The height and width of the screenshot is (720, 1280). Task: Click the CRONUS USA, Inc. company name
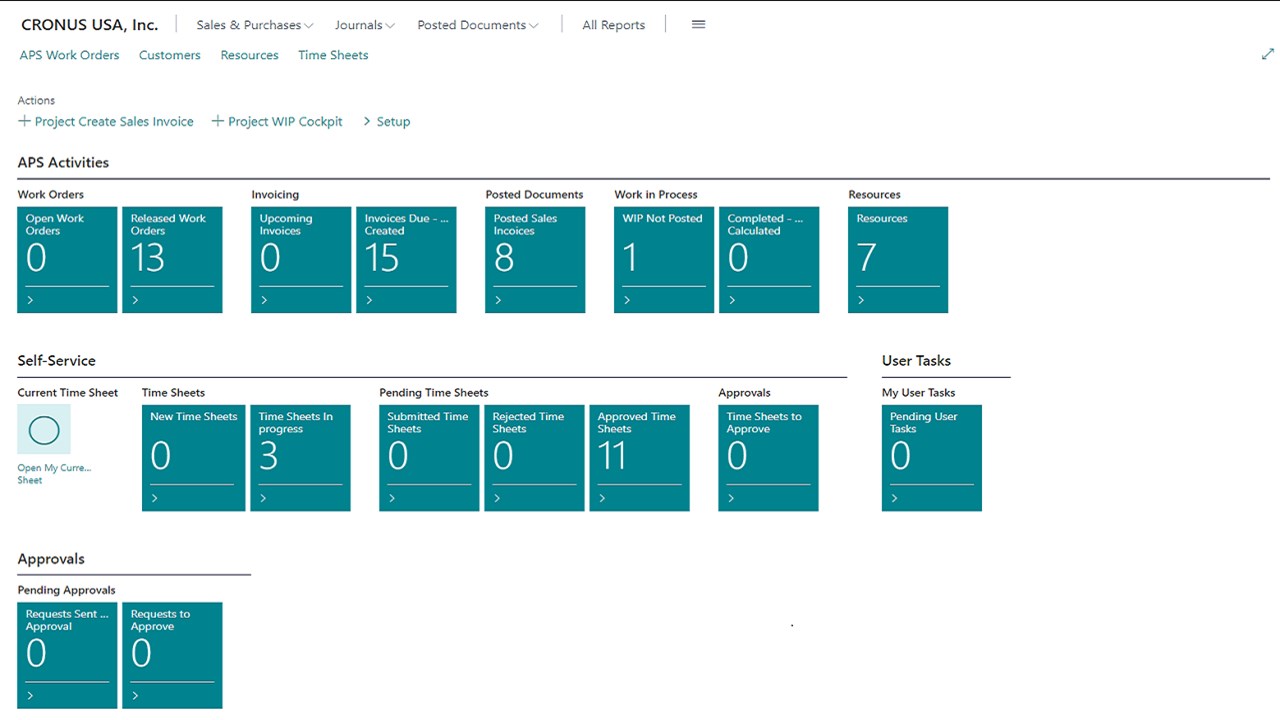(90, 25)
